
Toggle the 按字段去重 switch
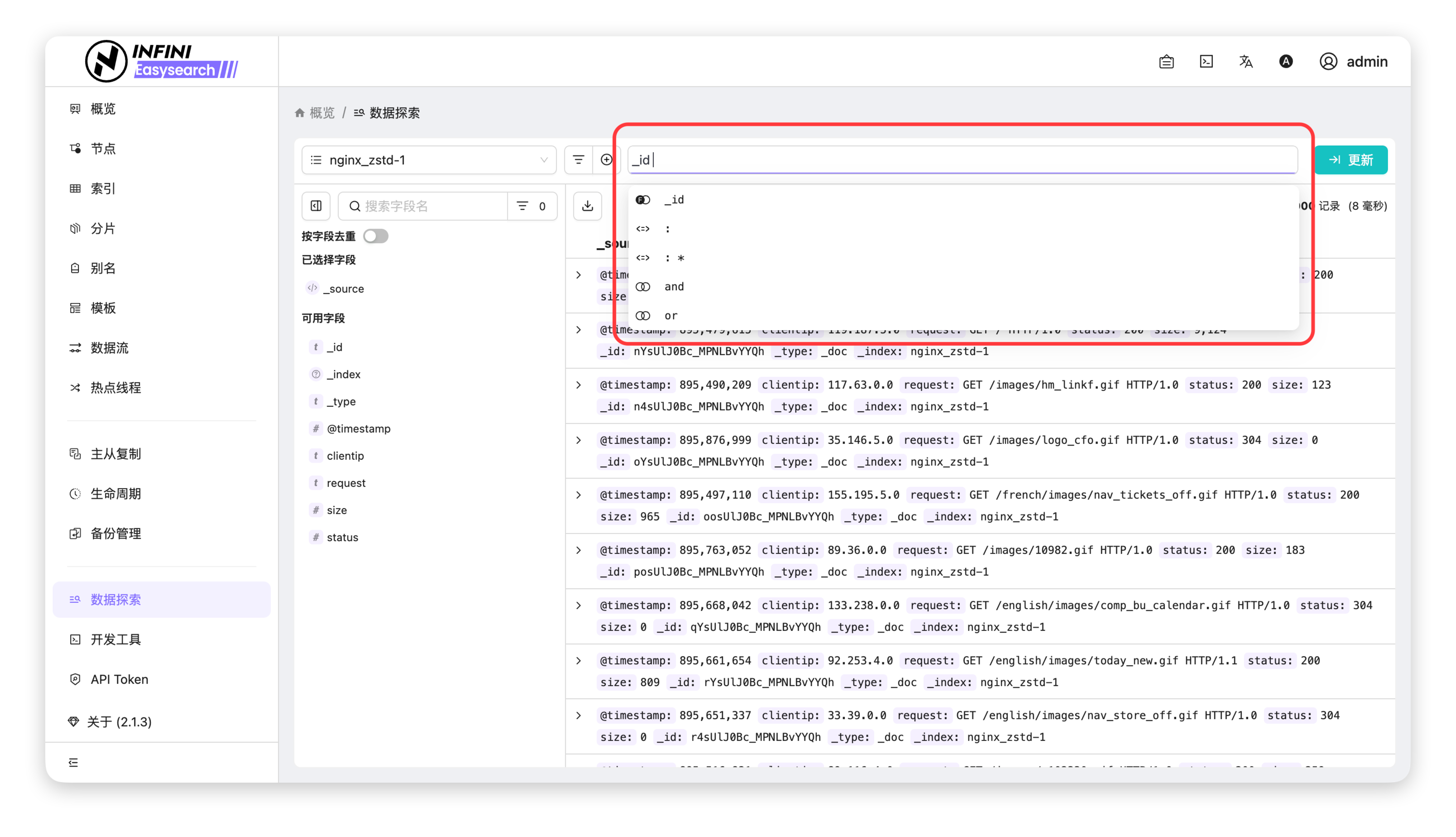tap(376, 236)
